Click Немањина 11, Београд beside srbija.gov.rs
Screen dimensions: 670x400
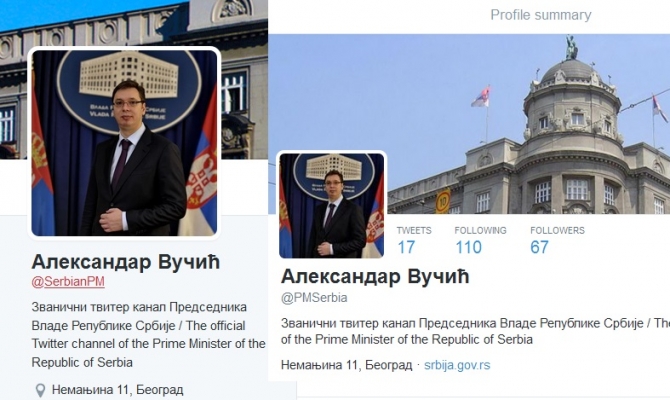coord(347,365)
